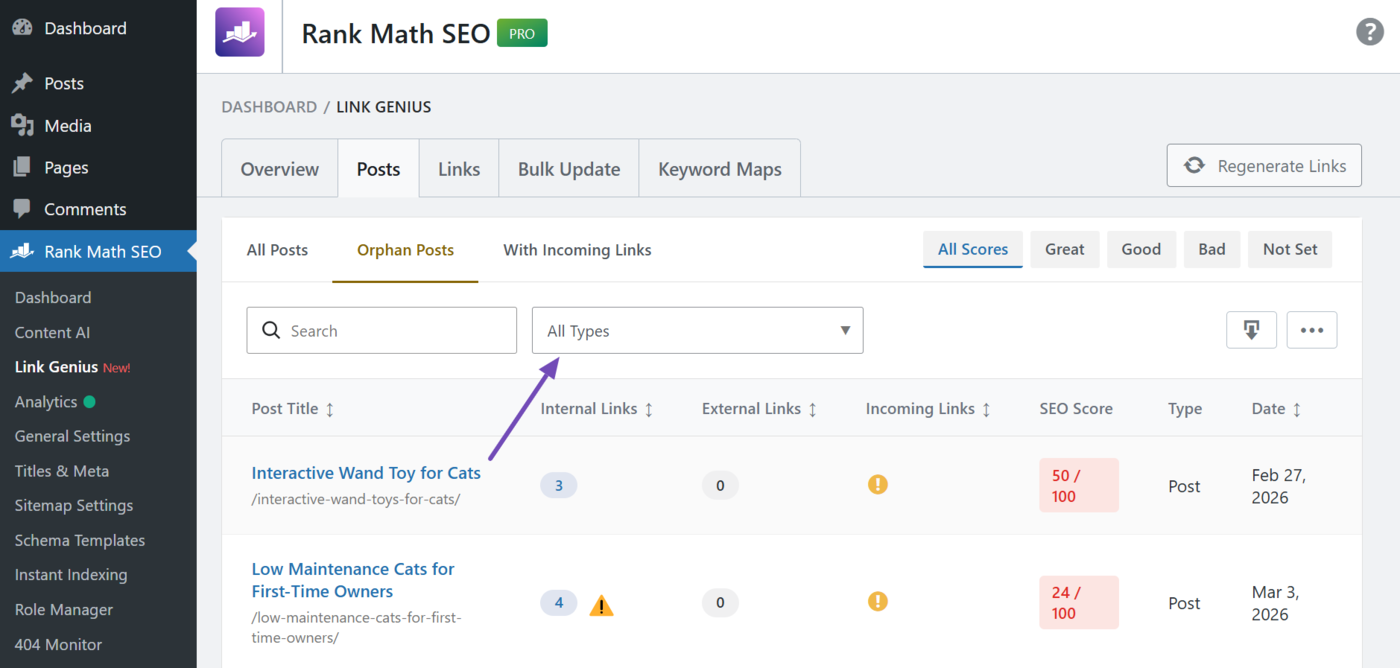This screenshot has height=668, width=1400.
Task: Click the Regenerate Links refresh icon
Action: (x=1194, y=166)
